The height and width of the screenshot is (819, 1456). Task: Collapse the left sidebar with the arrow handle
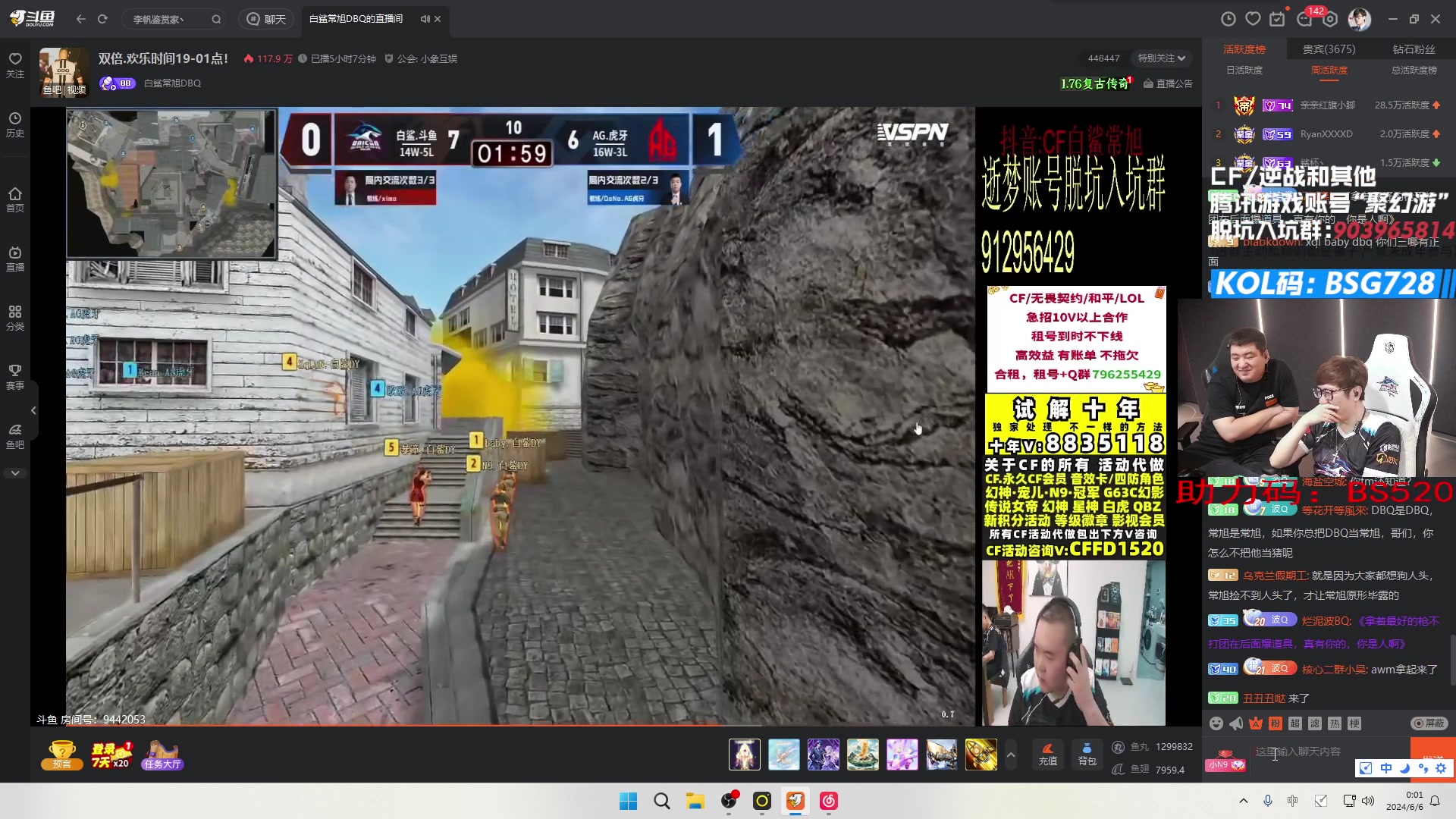pyautogui.click(x=33, y=410)
